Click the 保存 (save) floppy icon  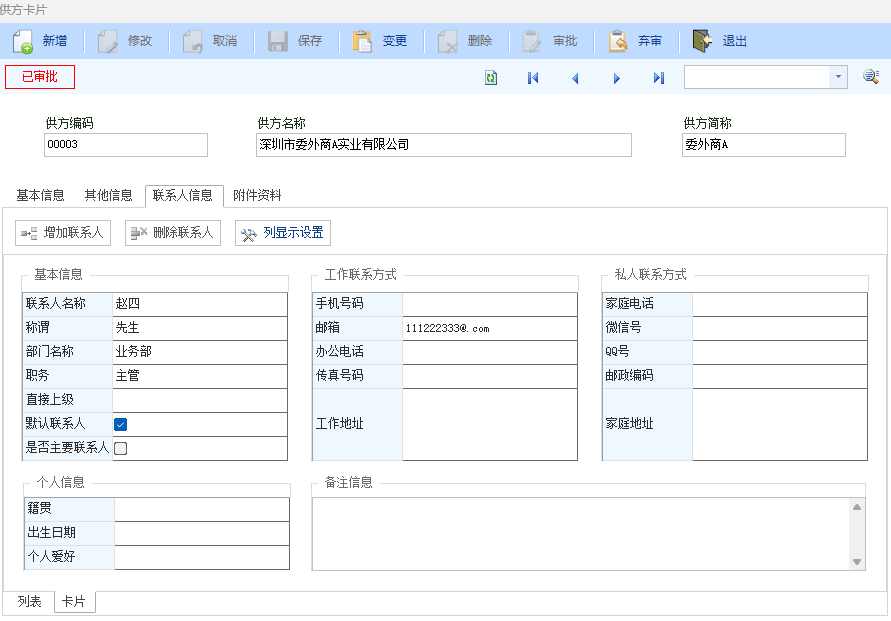277,41
